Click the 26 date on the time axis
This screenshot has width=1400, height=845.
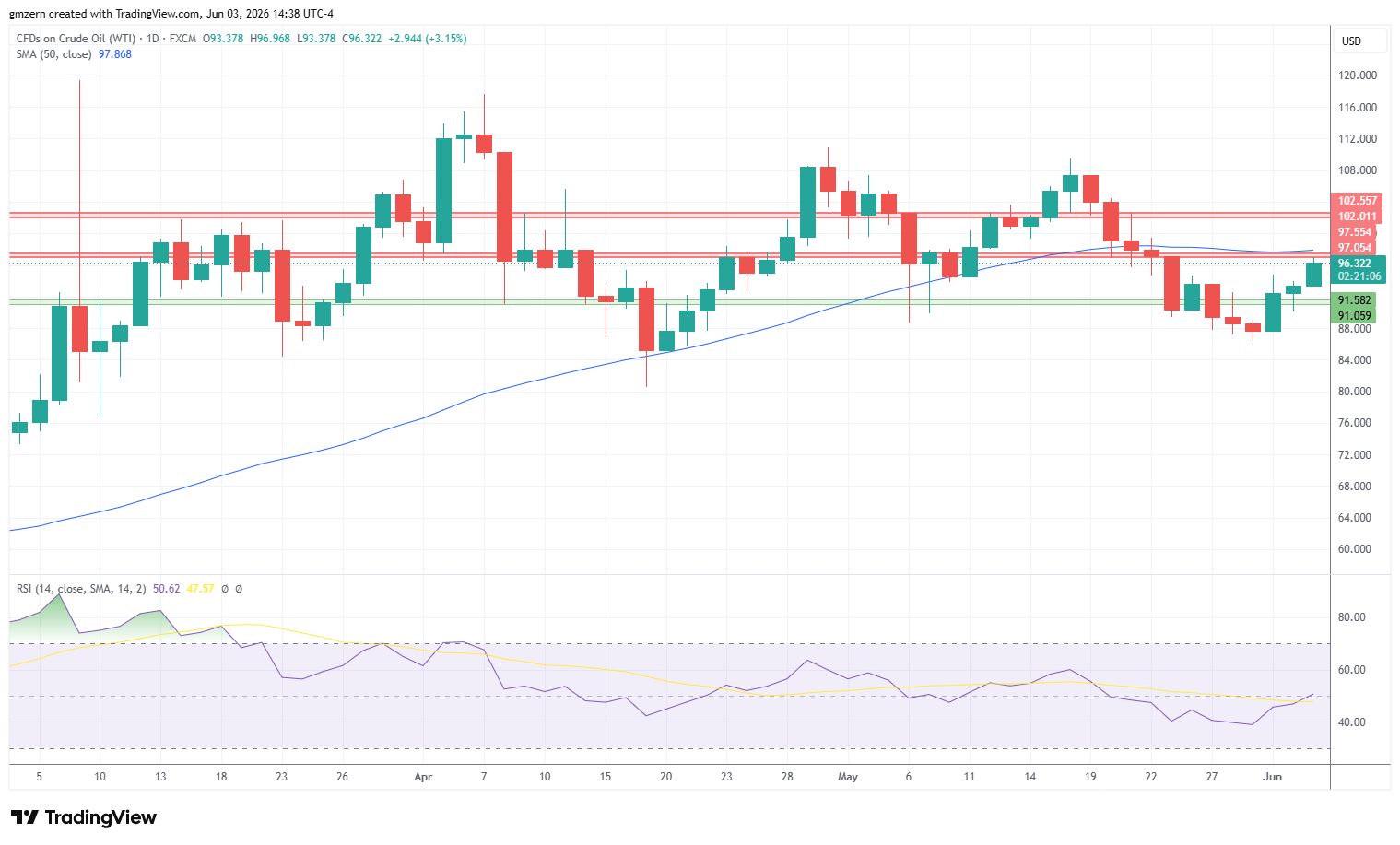pyautogui.click(x=342, y=777)
